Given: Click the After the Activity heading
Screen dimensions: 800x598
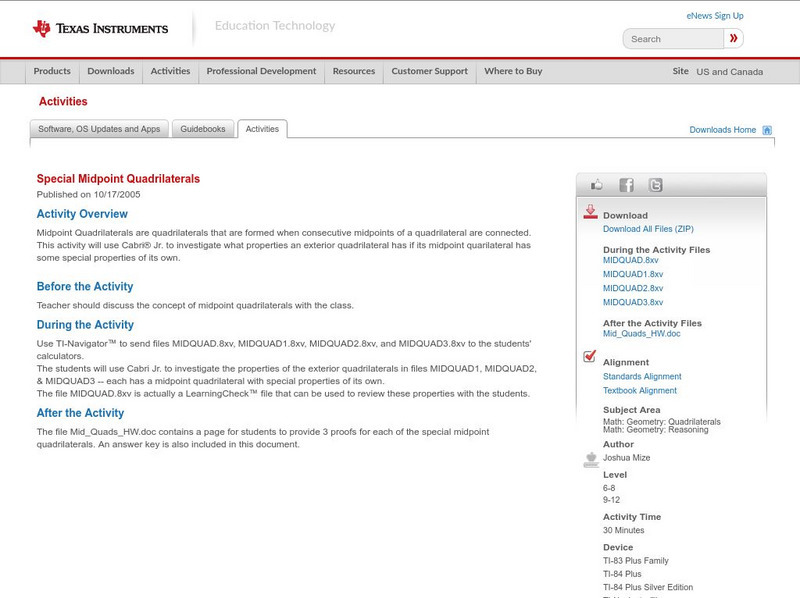Looking at the screenshot, I should coord(80,413).
